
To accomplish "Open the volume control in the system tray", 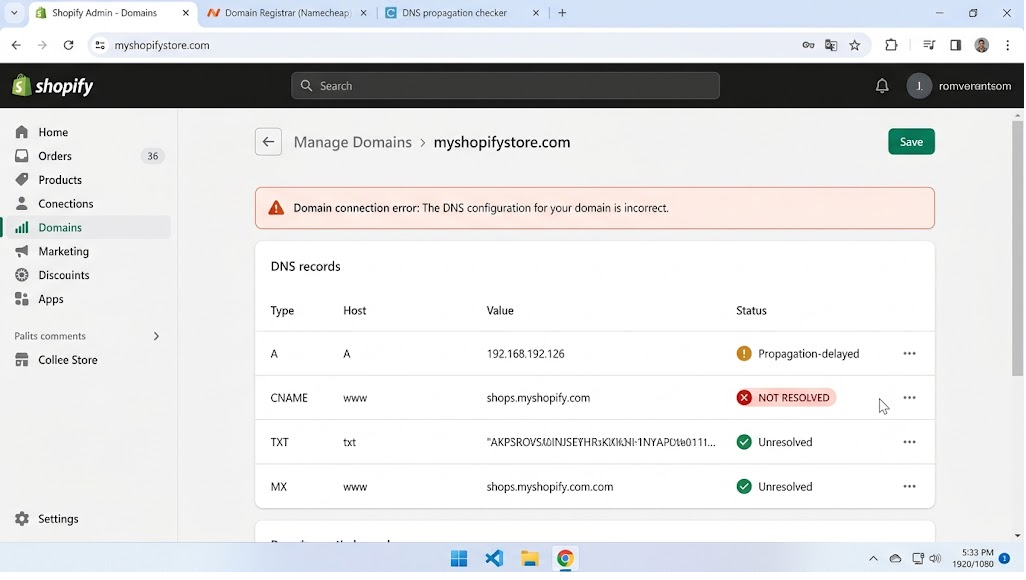I will click(935, 558).
